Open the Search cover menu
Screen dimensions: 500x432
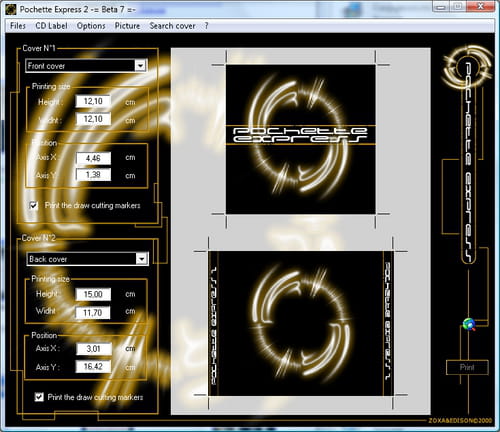point(172,26)
